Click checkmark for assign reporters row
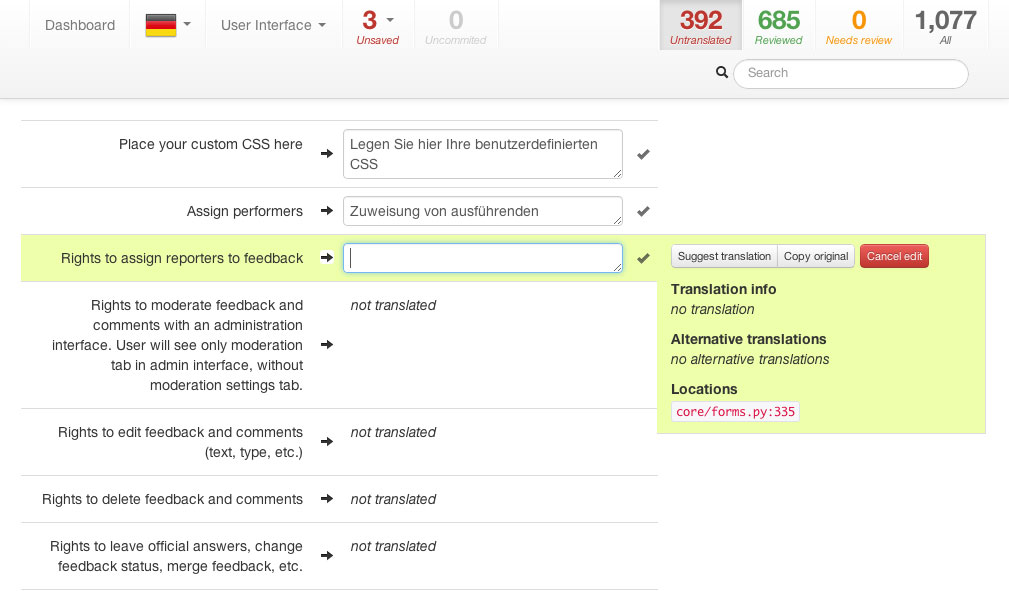Image resolution: width=1009 pixels, height=591 pixels. tap(643, 258)
